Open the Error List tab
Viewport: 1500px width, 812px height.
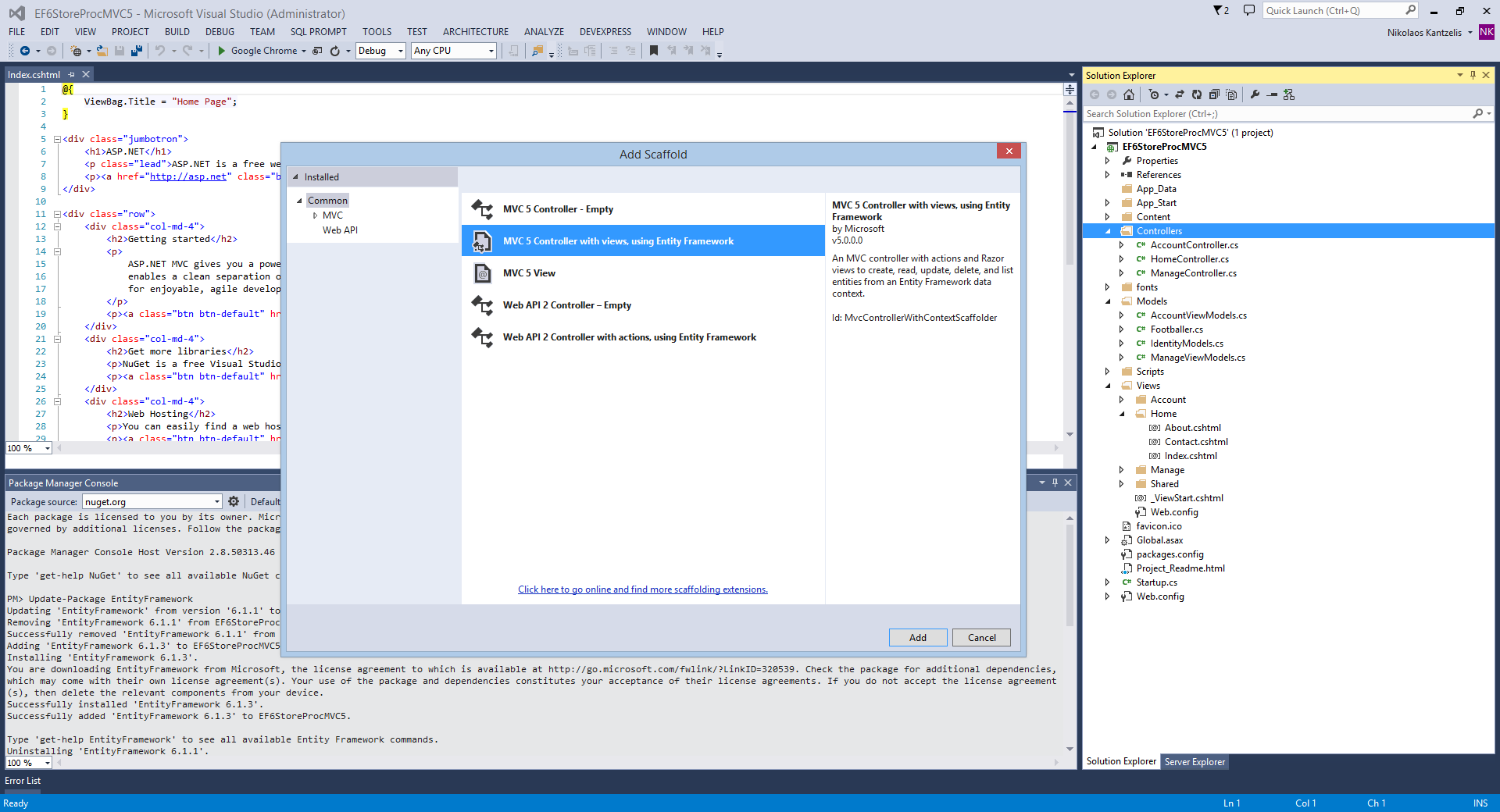pyautogui.click(x=23, y=781)
